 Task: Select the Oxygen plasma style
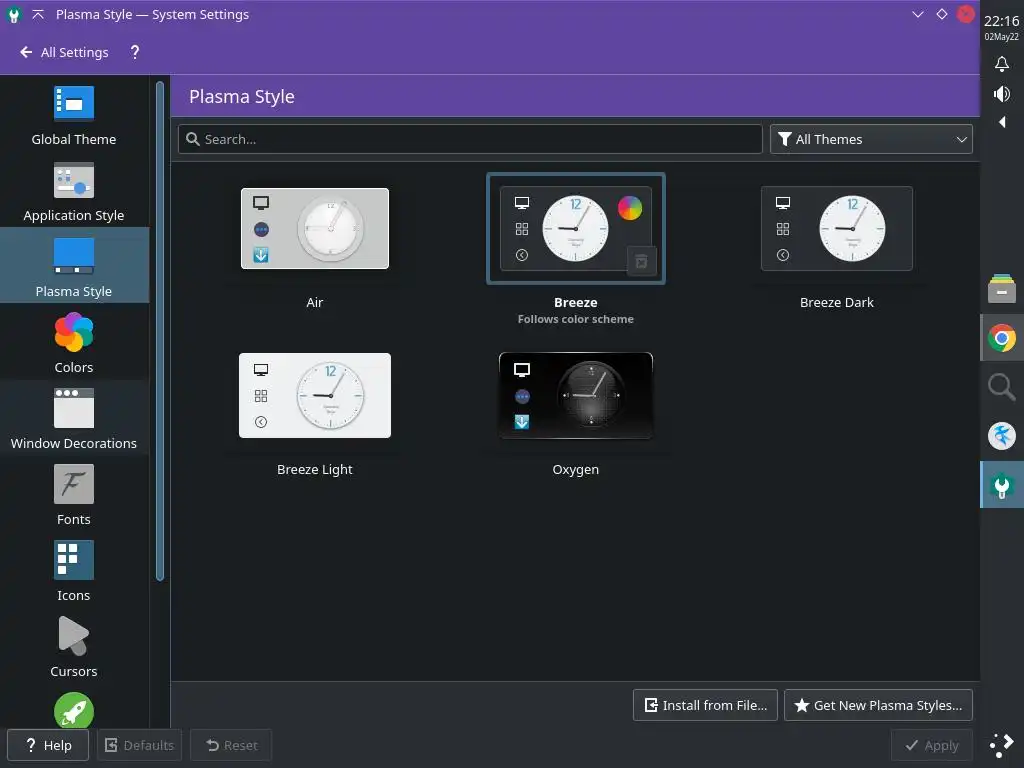tap(575, 395)
